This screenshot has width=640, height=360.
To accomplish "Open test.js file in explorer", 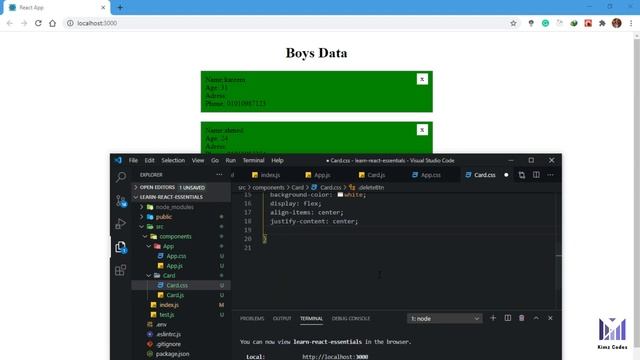I will pos(181,315).
